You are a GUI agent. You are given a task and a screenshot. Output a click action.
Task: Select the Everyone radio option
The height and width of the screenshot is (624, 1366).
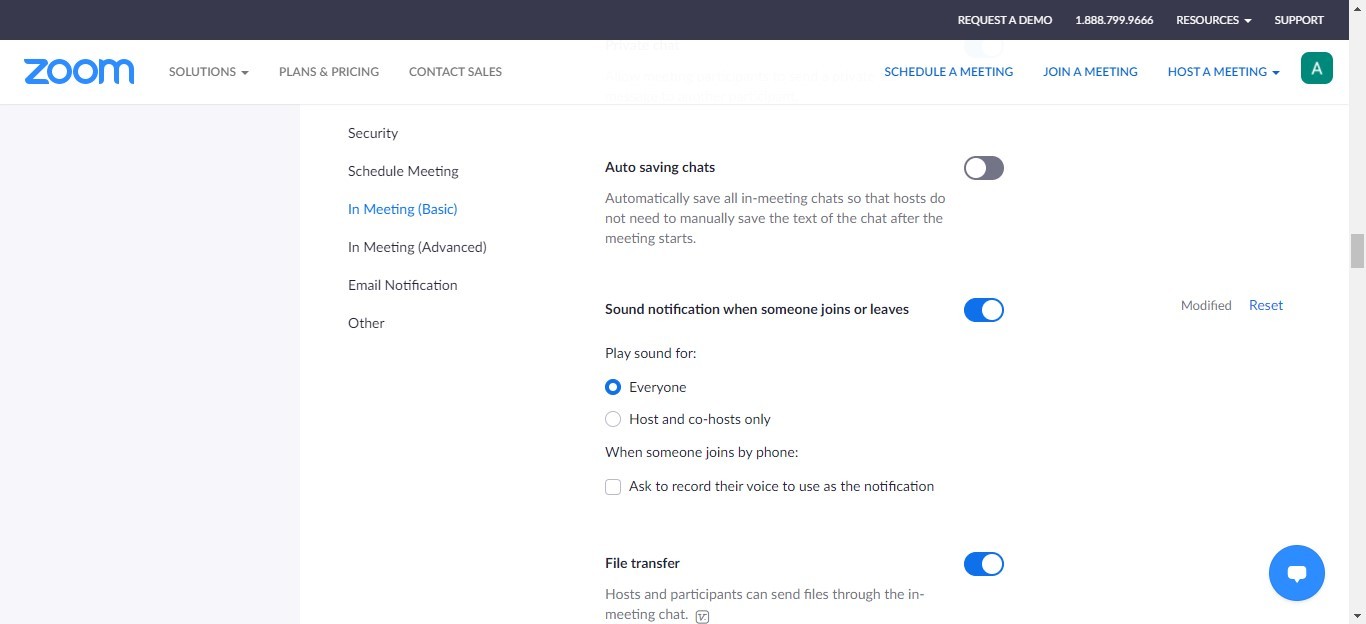(613, 387)
